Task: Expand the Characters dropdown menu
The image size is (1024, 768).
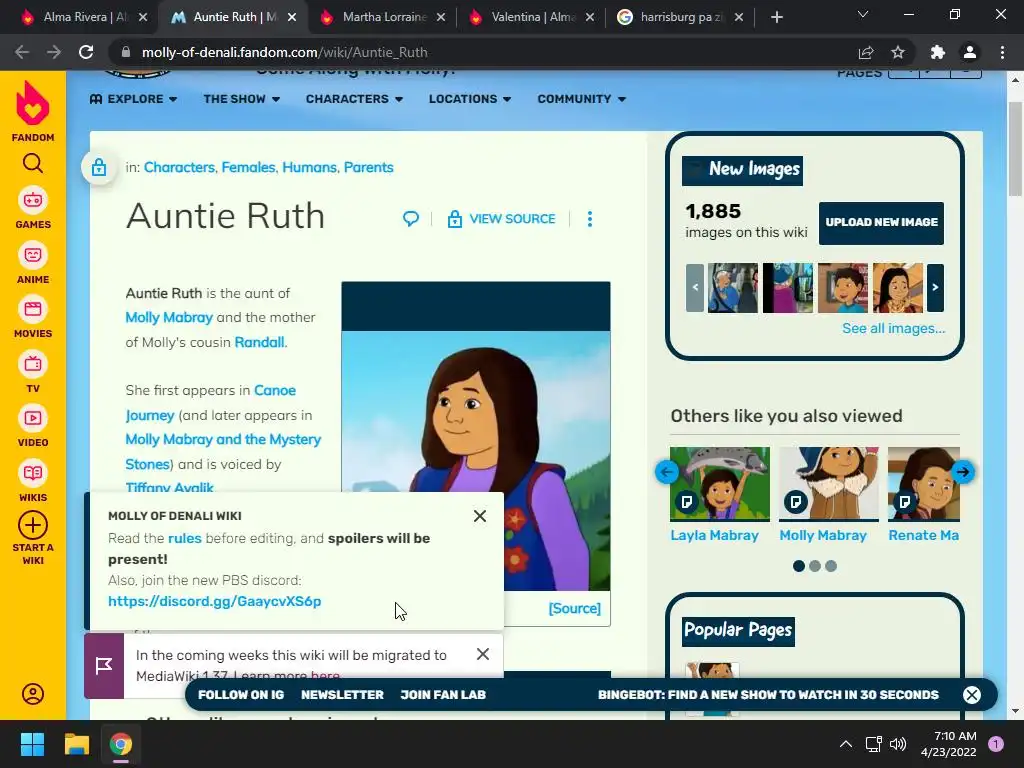Action: tap(355, 99)
